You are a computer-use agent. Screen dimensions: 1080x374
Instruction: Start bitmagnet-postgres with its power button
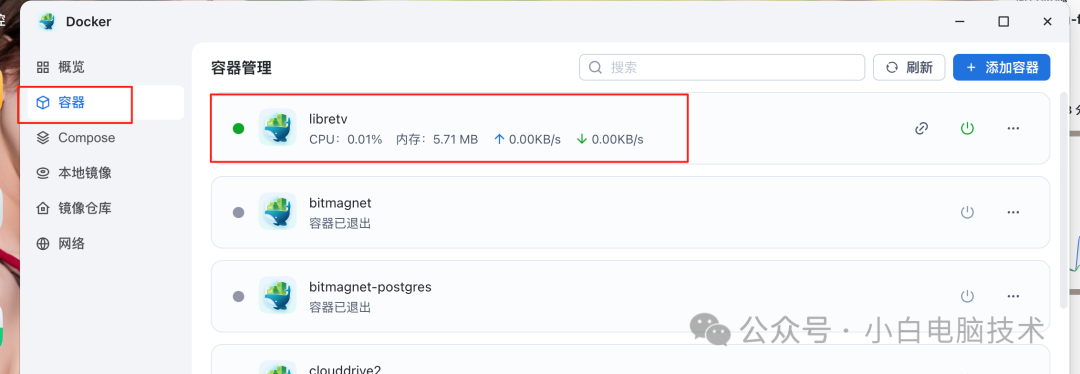click(x=968, y=296)
